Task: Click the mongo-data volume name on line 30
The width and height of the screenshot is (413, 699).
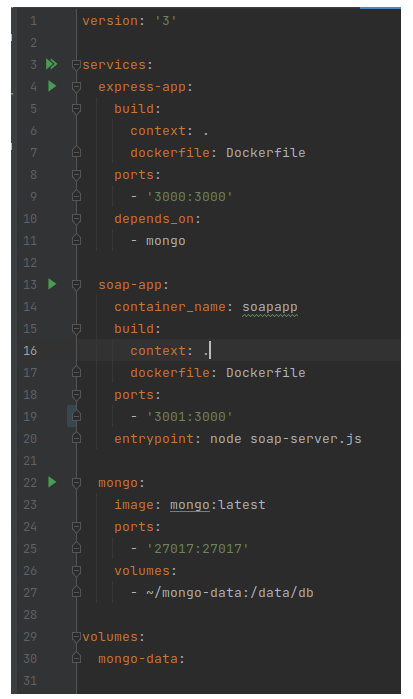Action: click(138, 659)
